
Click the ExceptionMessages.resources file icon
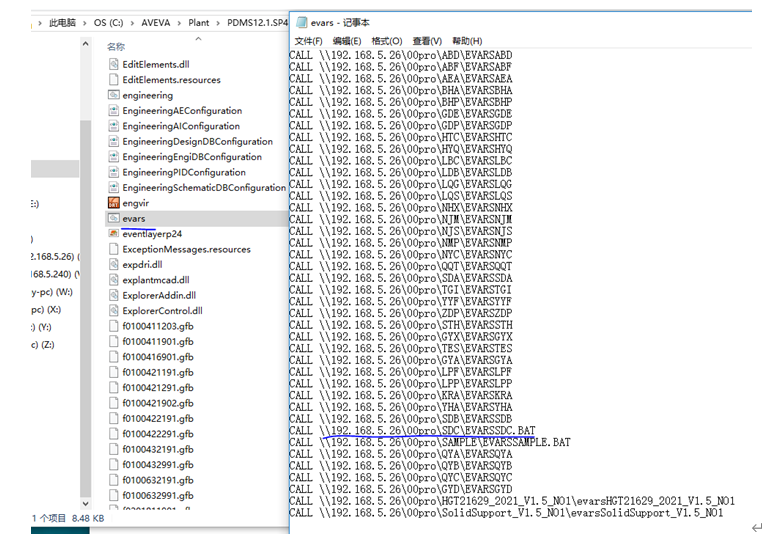click(x=114, y=249)
